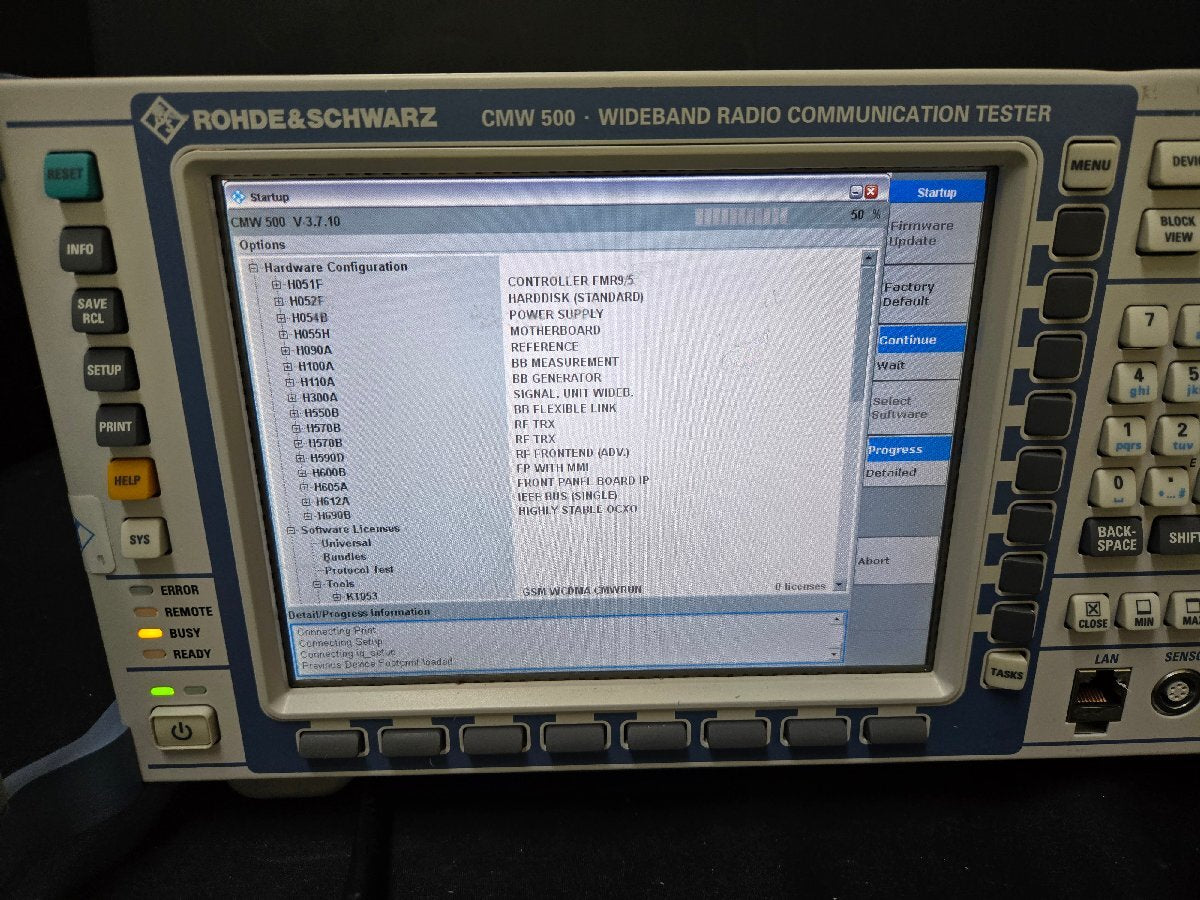Click the RF FRONTEND (ADV.) description

click(572, 453)
